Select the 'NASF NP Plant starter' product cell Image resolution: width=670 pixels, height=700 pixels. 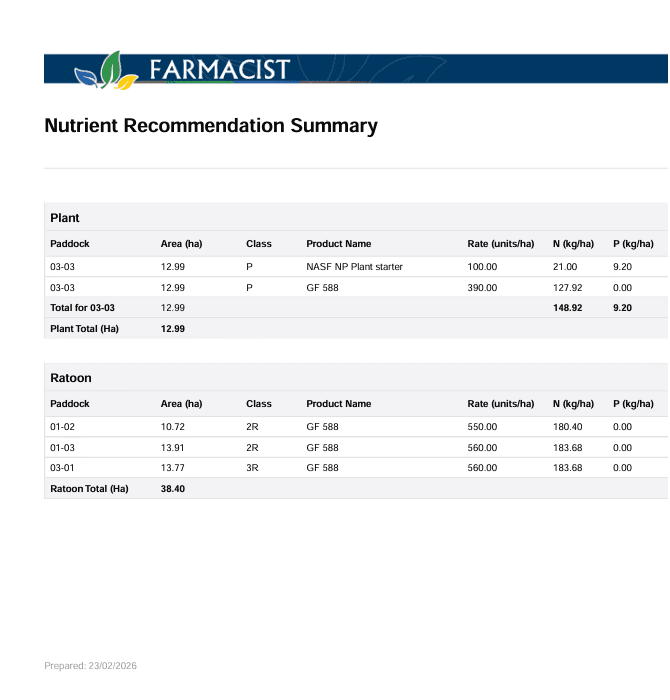point(354,267)
